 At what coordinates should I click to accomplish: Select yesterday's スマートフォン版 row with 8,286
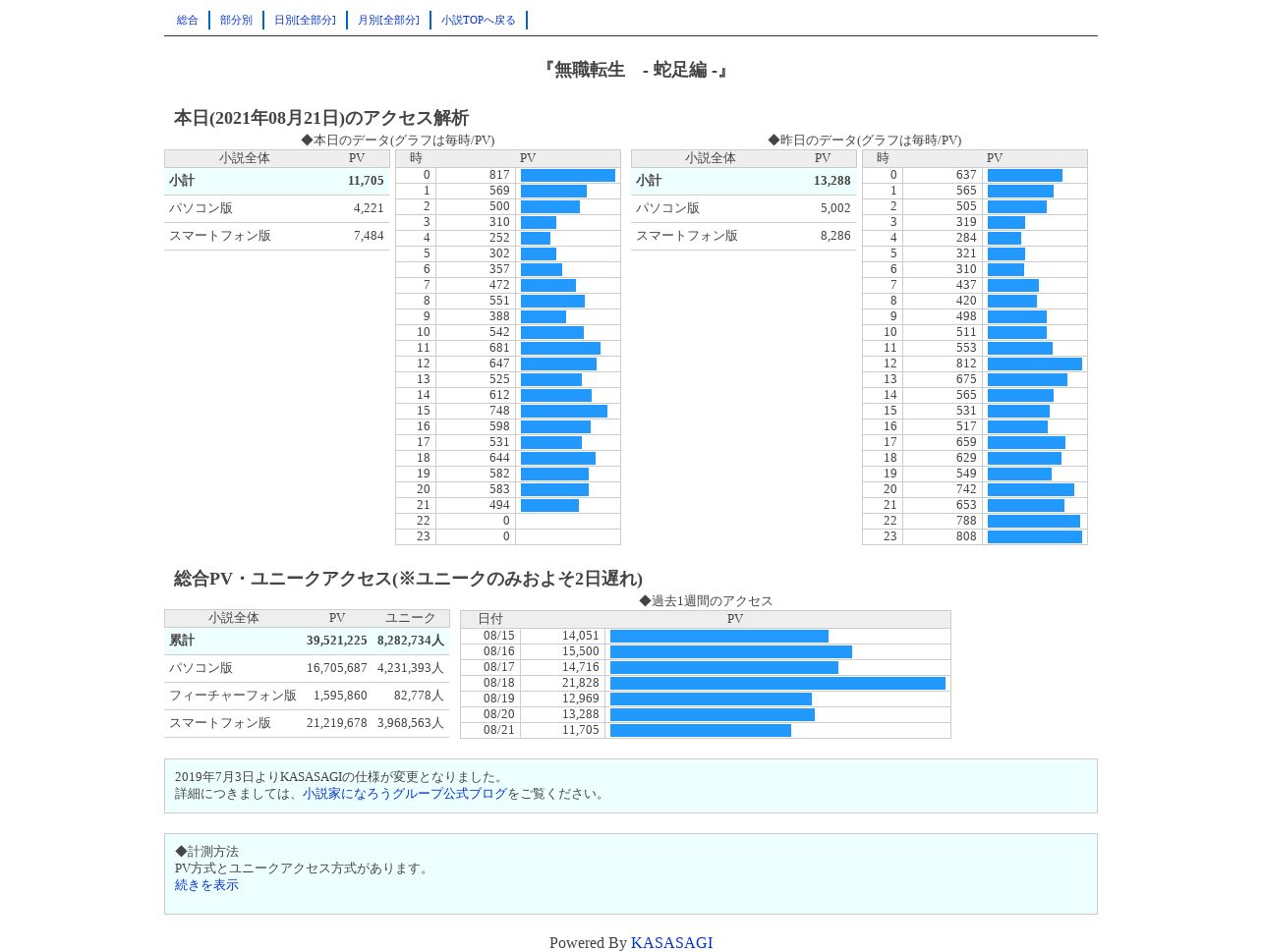[744, 236]
